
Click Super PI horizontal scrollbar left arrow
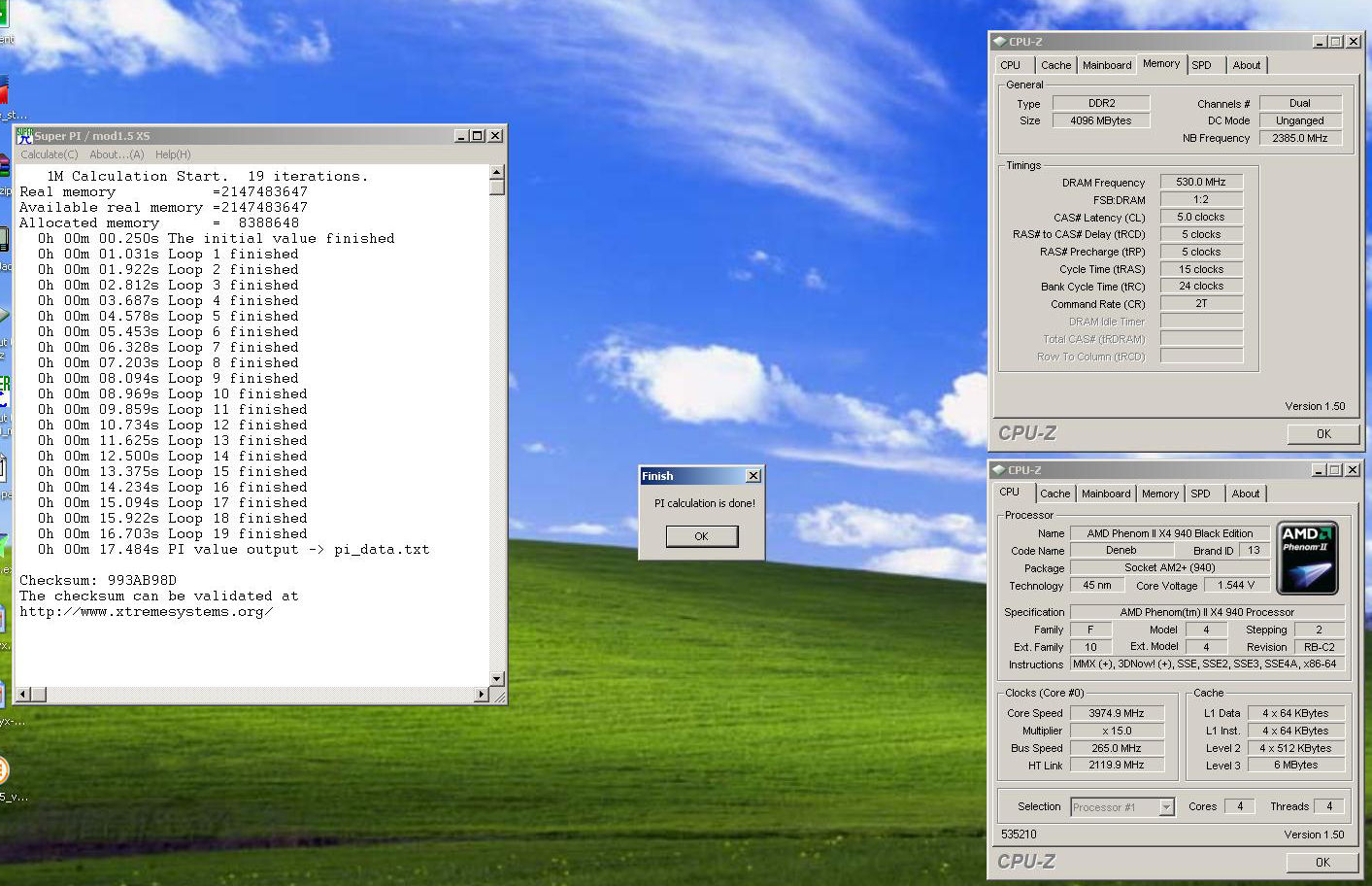[23, 694]
